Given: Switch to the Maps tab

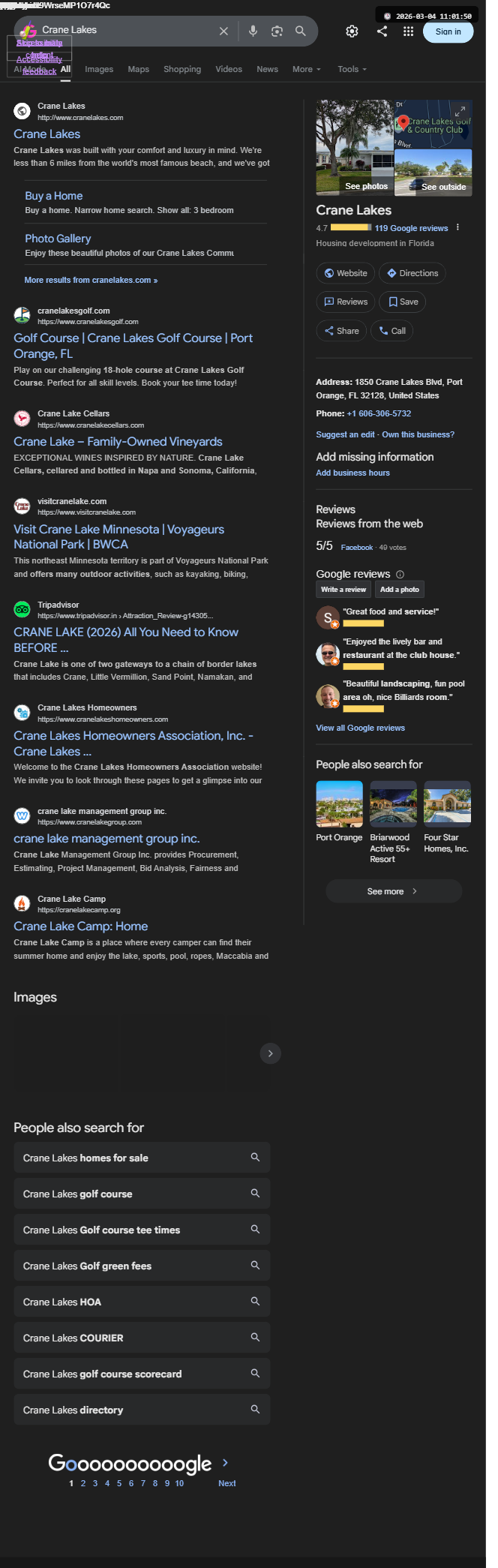Looking at the screenshot, I should click(138, 69).
